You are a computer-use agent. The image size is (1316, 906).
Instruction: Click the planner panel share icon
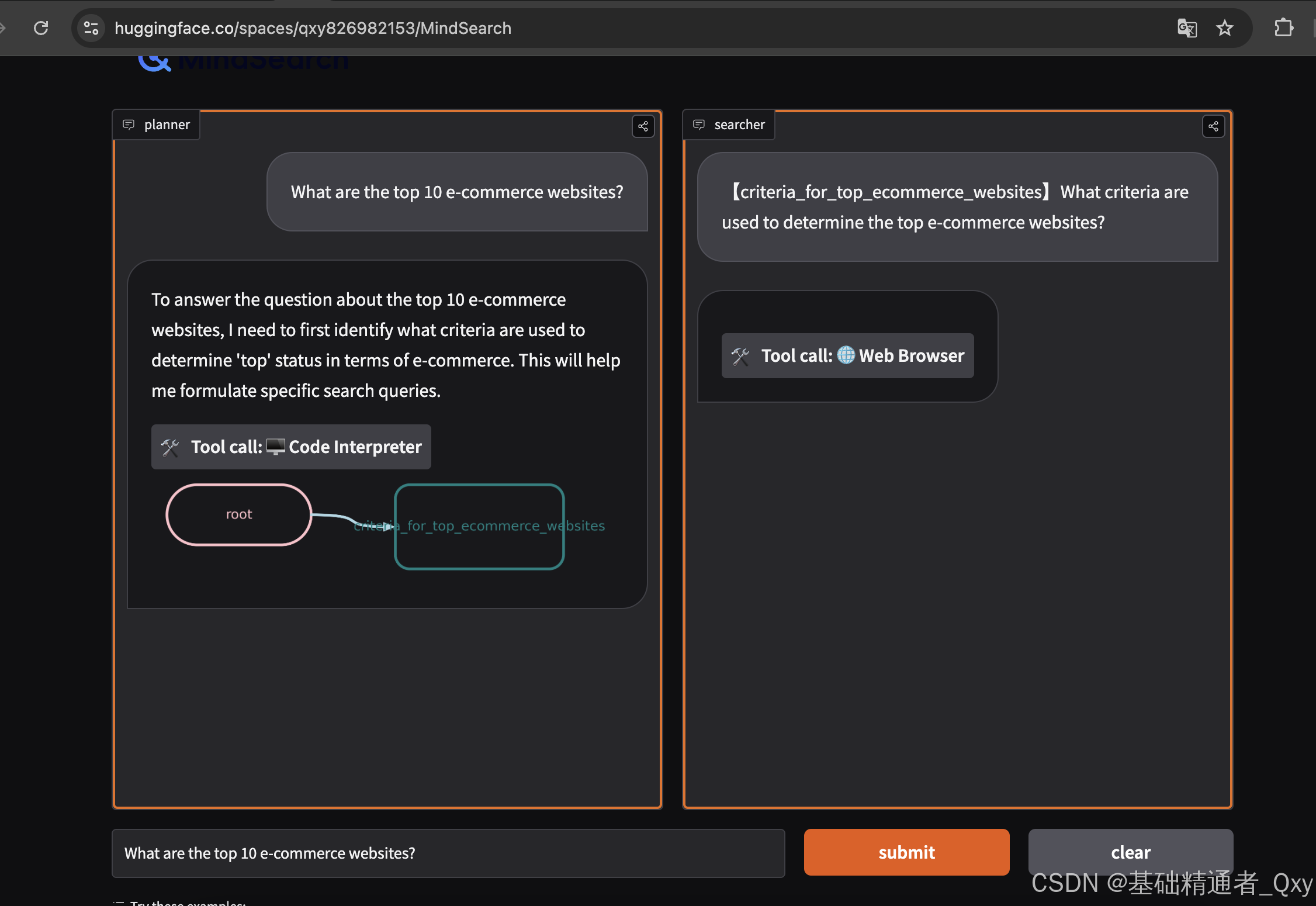pyautogui.click(x=643, y=126)
